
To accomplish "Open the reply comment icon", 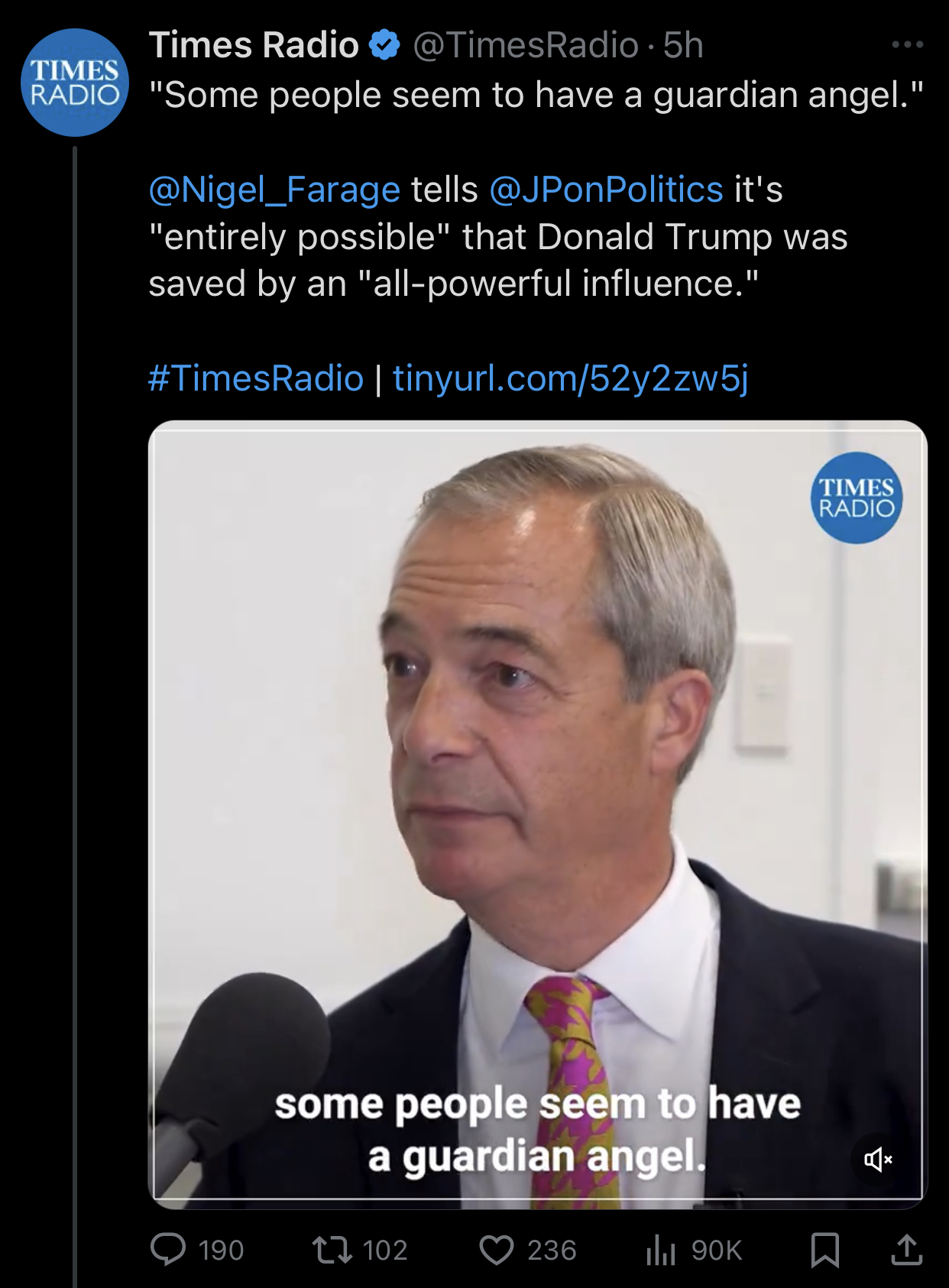I will click(x=168, y=1250).
